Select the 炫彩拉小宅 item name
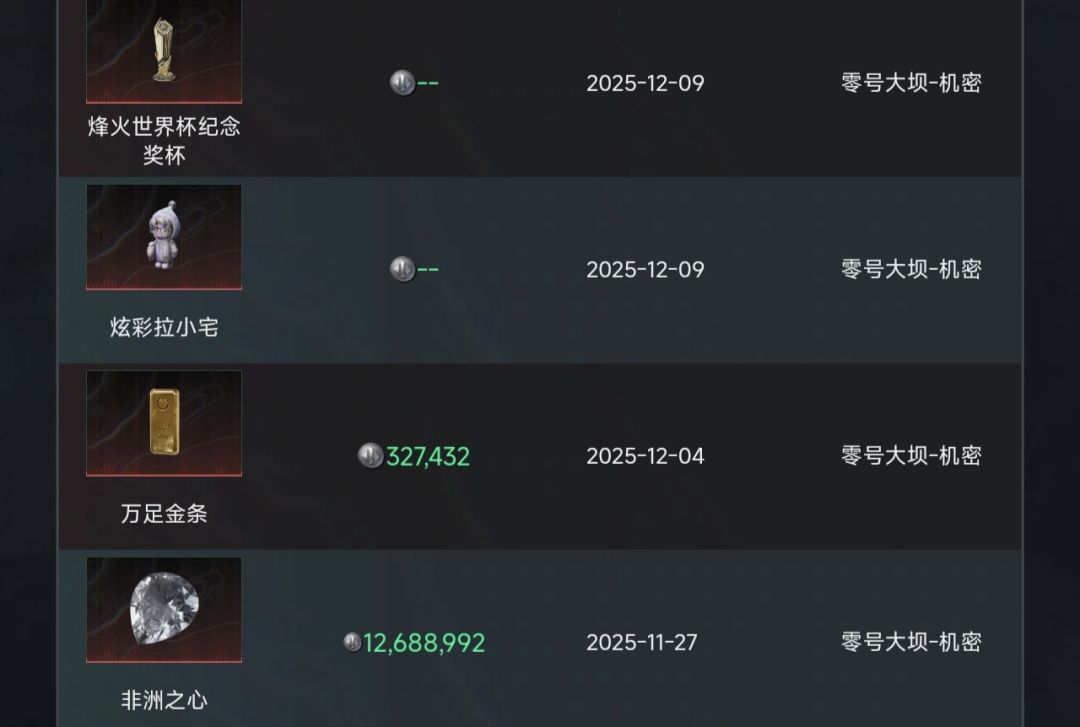Screen dimensions: 1080x727 pos(164,327)
